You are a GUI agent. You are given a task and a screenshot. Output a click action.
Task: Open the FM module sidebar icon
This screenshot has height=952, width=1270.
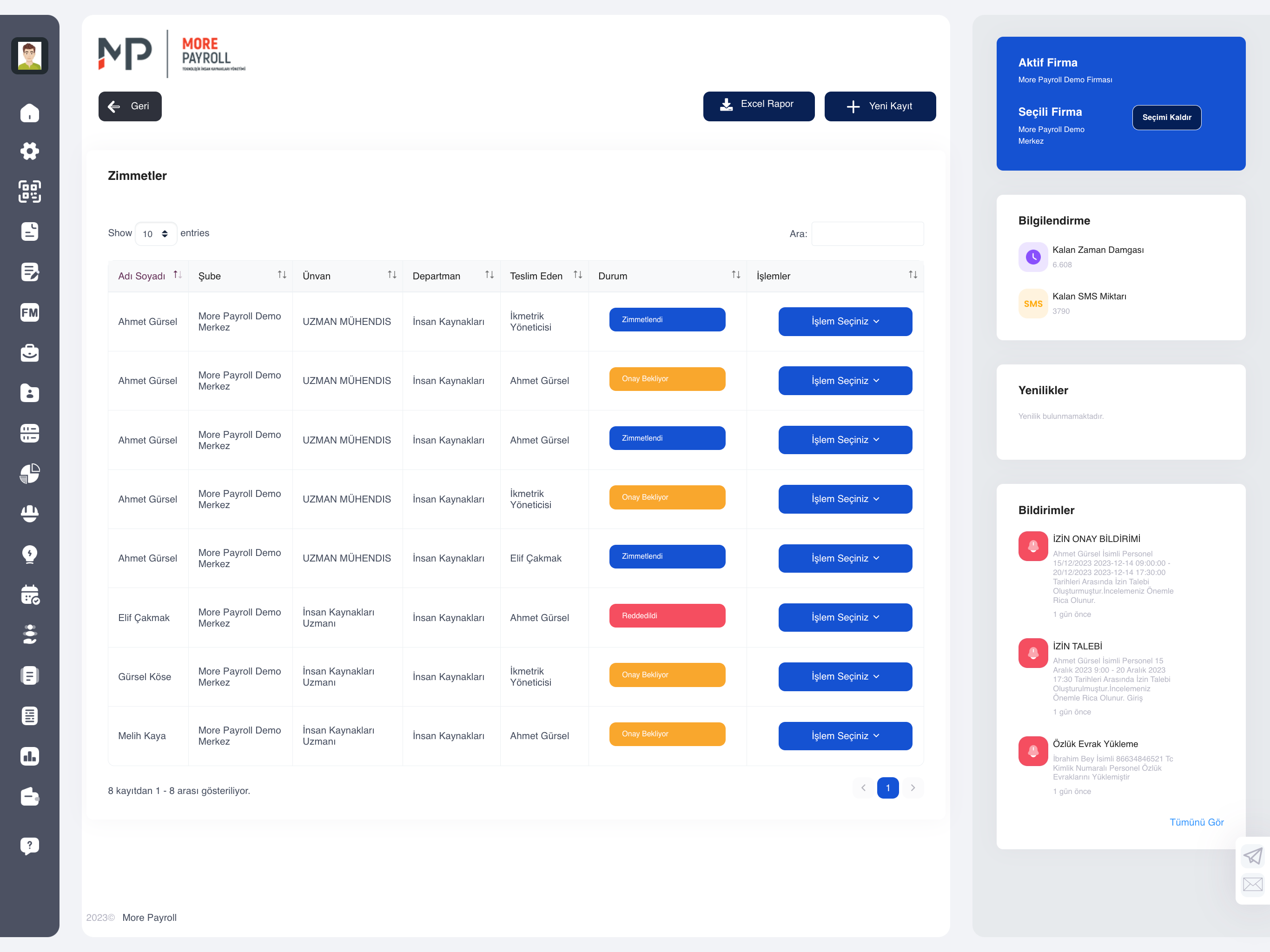(x=30, y=312)
